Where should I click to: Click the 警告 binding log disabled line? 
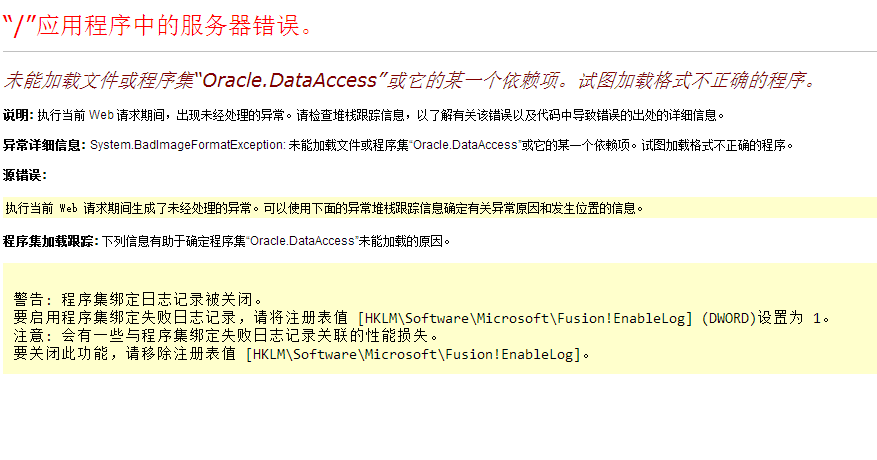pyautogui.click(x=138, y=299)
